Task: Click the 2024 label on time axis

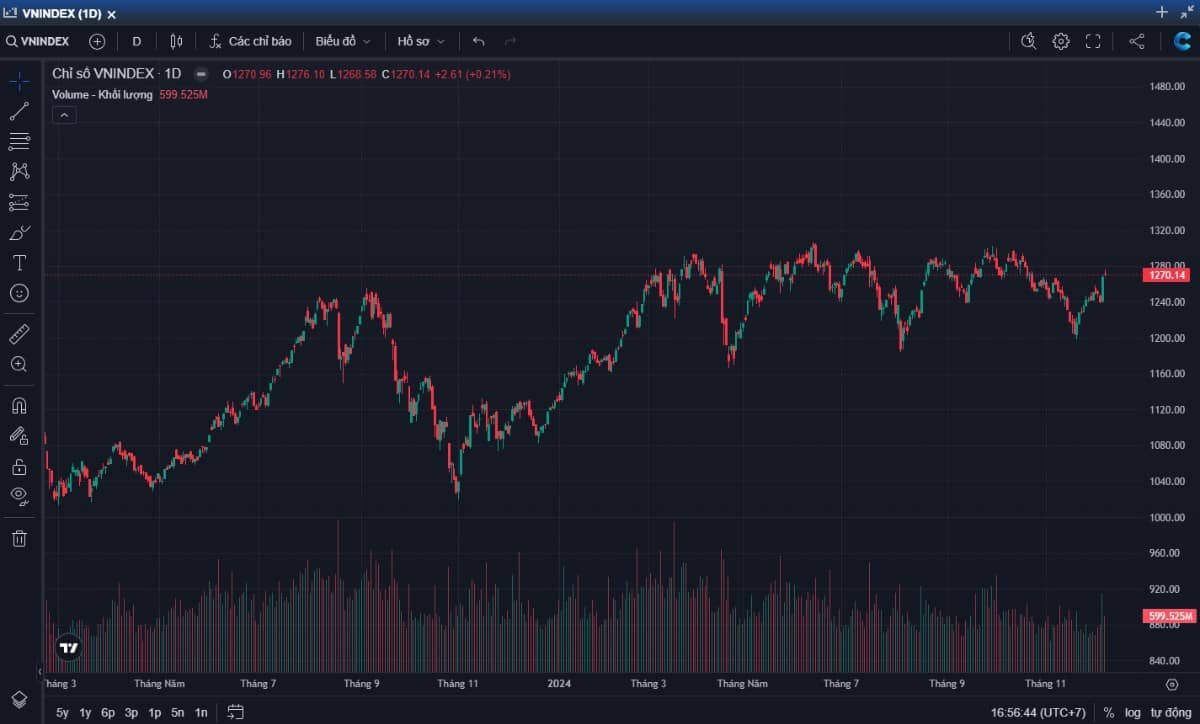Action: [561, 684]
